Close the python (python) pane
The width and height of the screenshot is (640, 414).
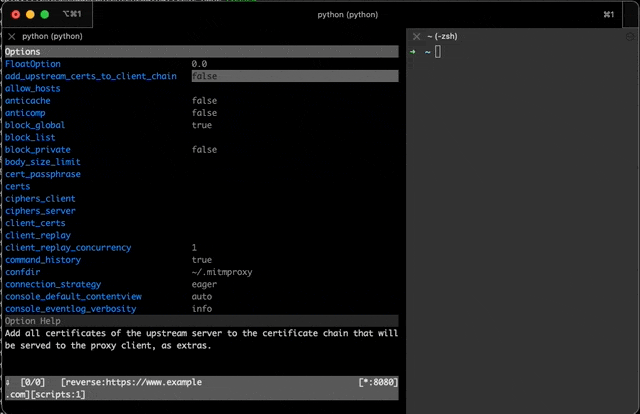pyautogui.click(x=11, y=37)
